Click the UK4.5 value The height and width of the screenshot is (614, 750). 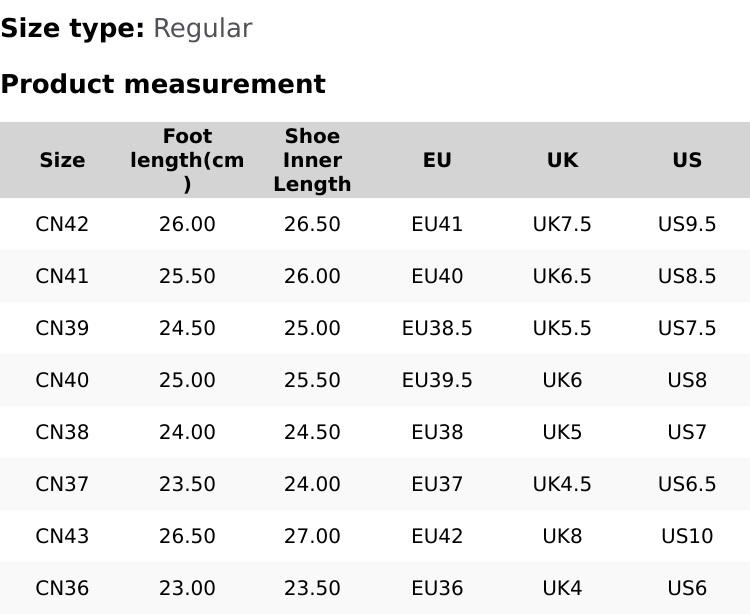click(x=562, y=484)
